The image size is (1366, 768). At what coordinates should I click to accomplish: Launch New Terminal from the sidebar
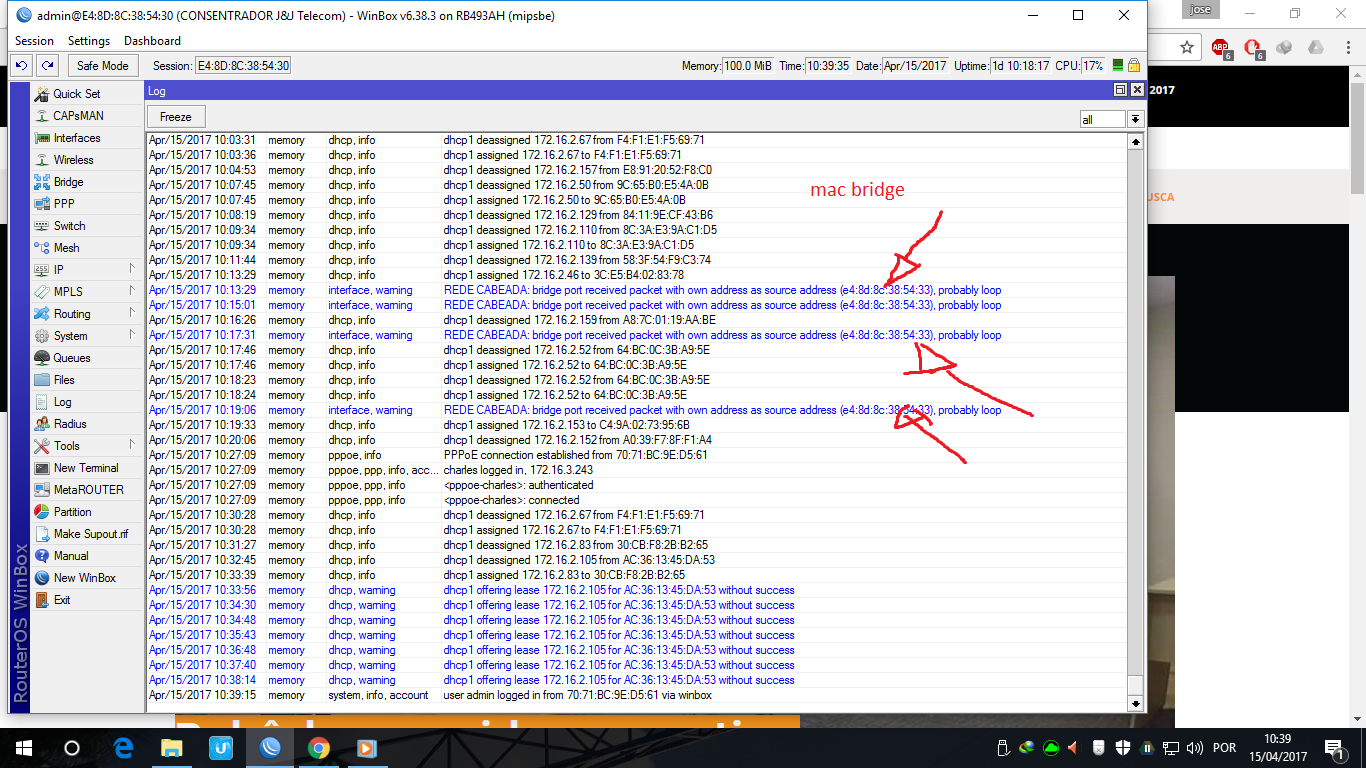tap(86, 468)
